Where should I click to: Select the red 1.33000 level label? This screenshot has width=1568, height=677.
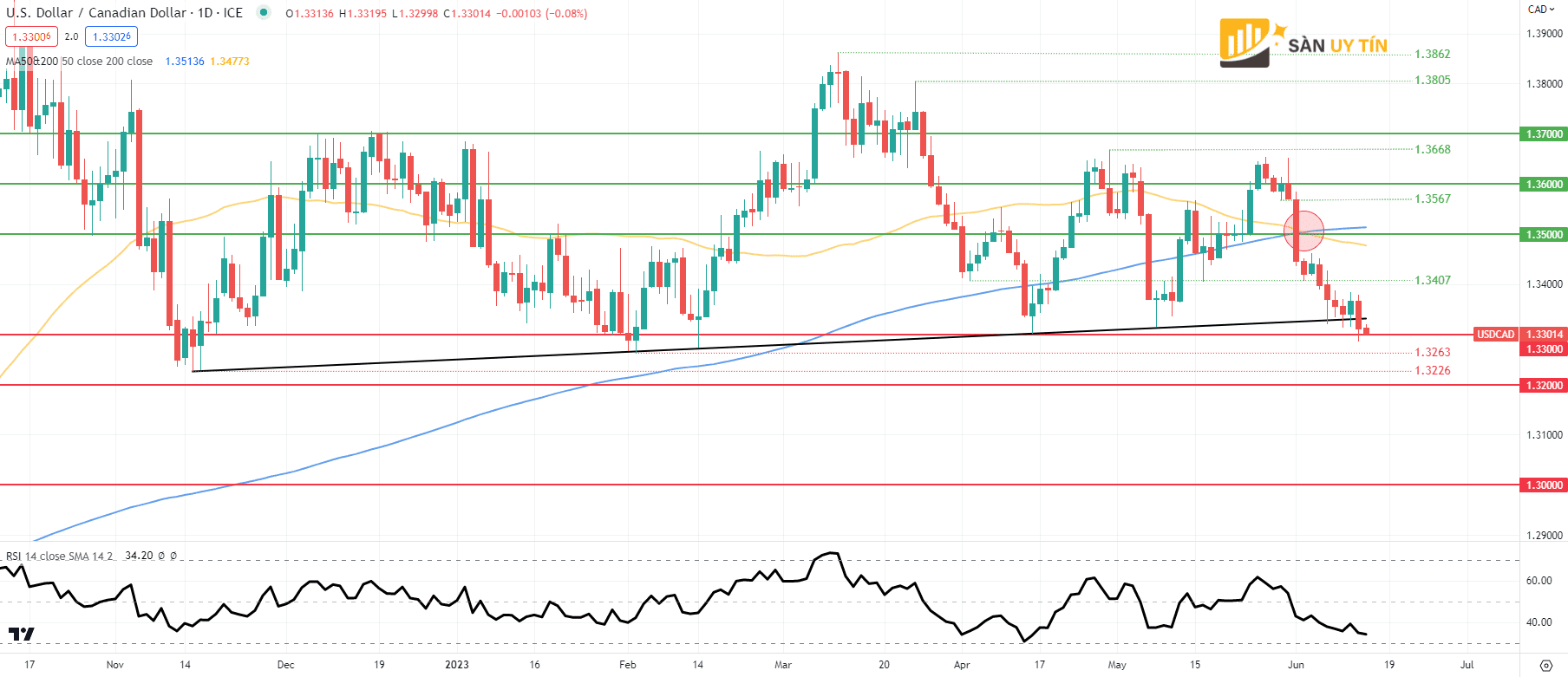[x=1545, y=349]
